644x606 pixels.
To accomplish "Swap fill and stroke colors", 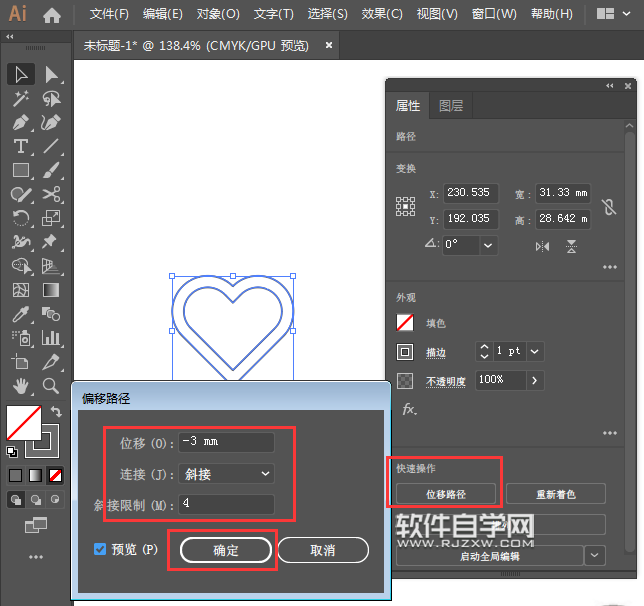I will [x=56, y=411].
